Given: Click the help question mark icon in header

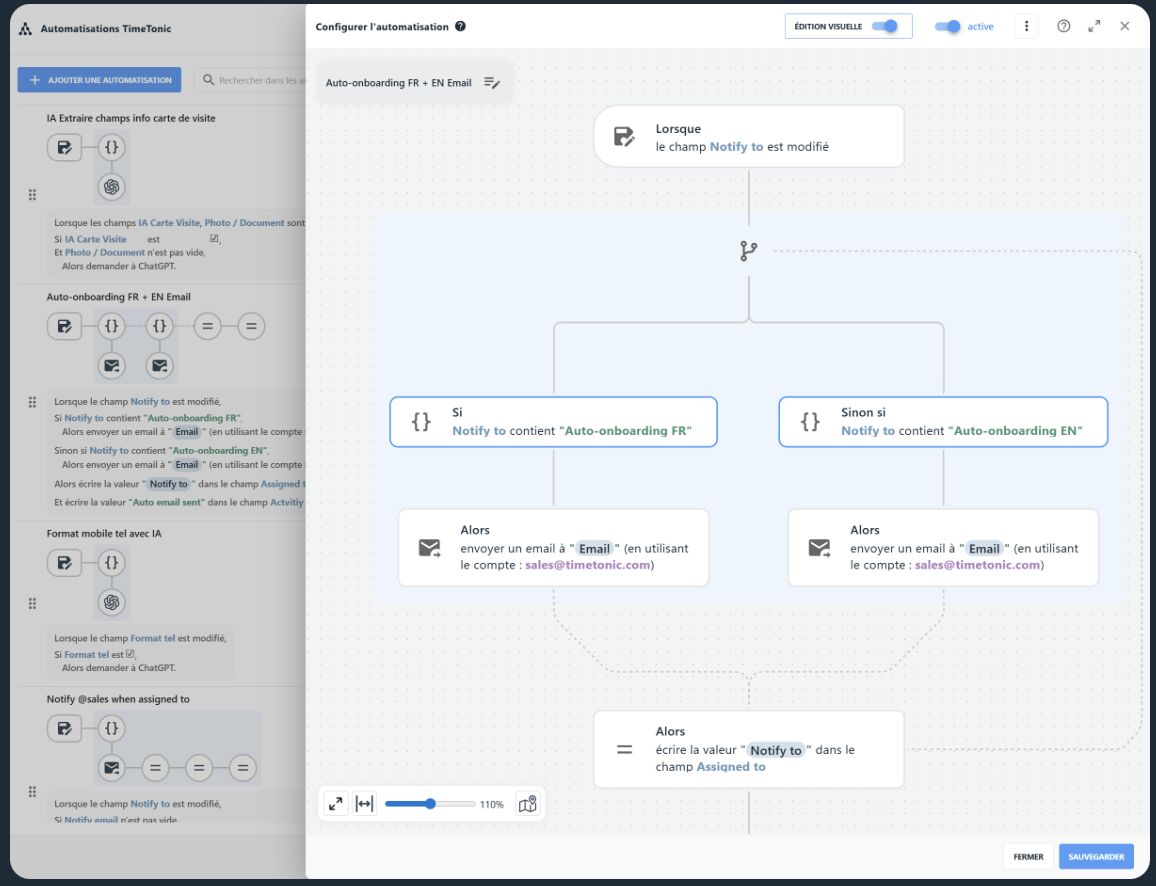Looking at the screenshot, I should click(x=1063, y=26).
